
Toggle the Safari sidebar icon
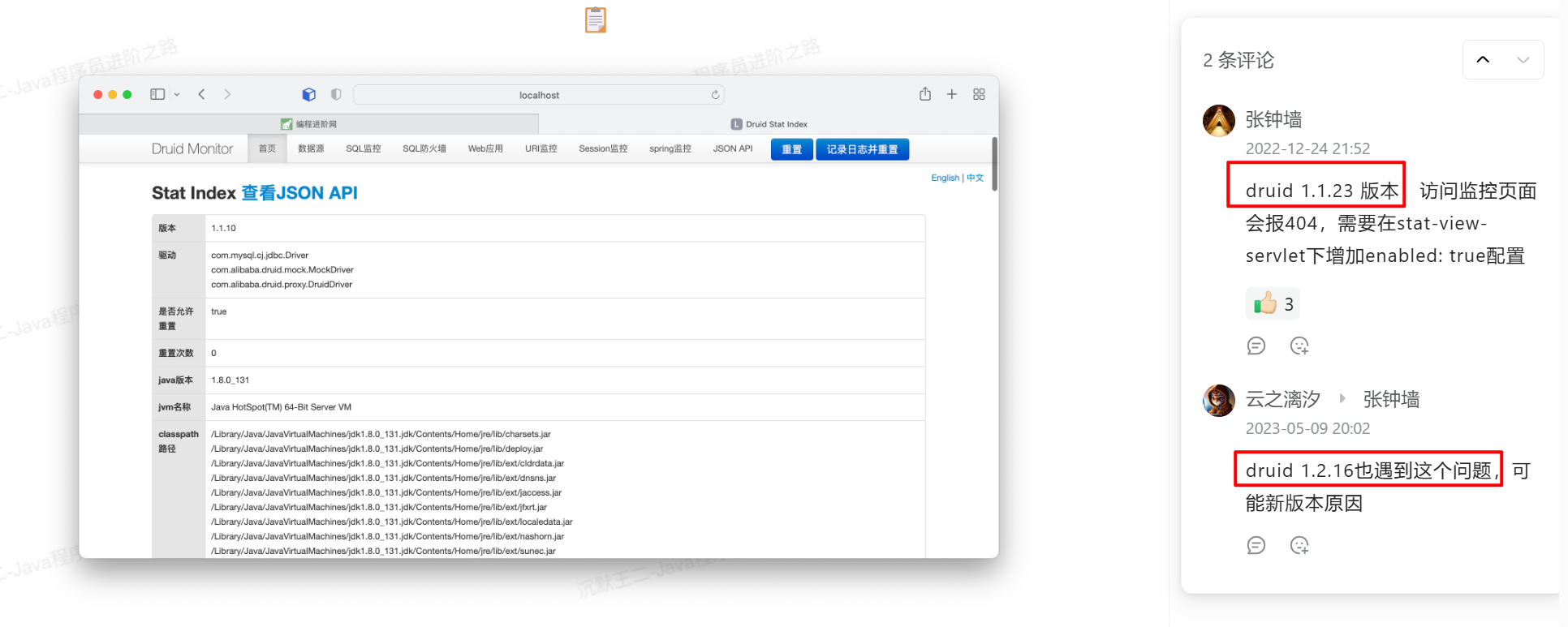coord(157,94)
